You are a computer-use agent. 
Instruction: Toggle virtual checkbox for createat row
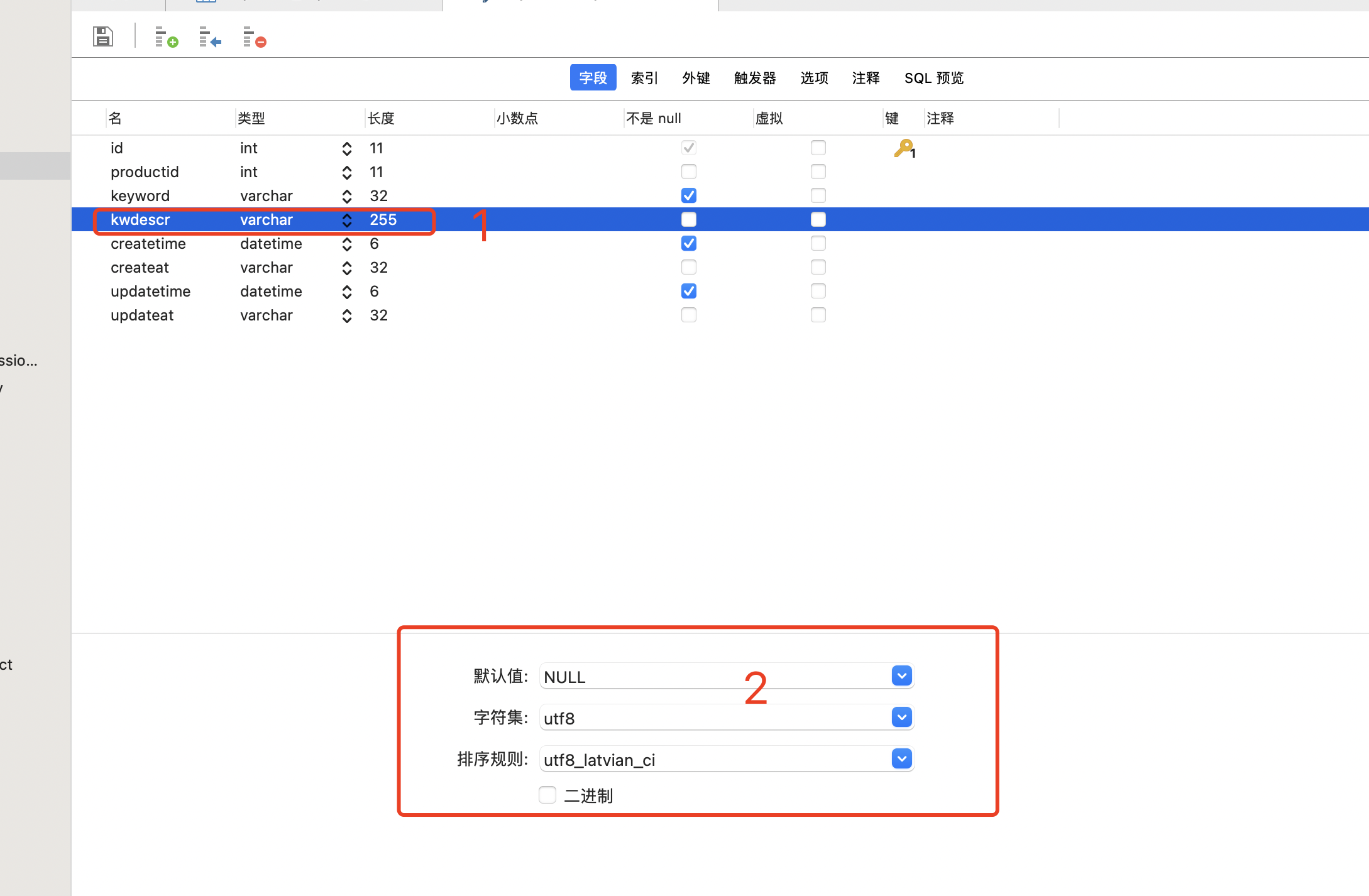[x=818, y=267]
